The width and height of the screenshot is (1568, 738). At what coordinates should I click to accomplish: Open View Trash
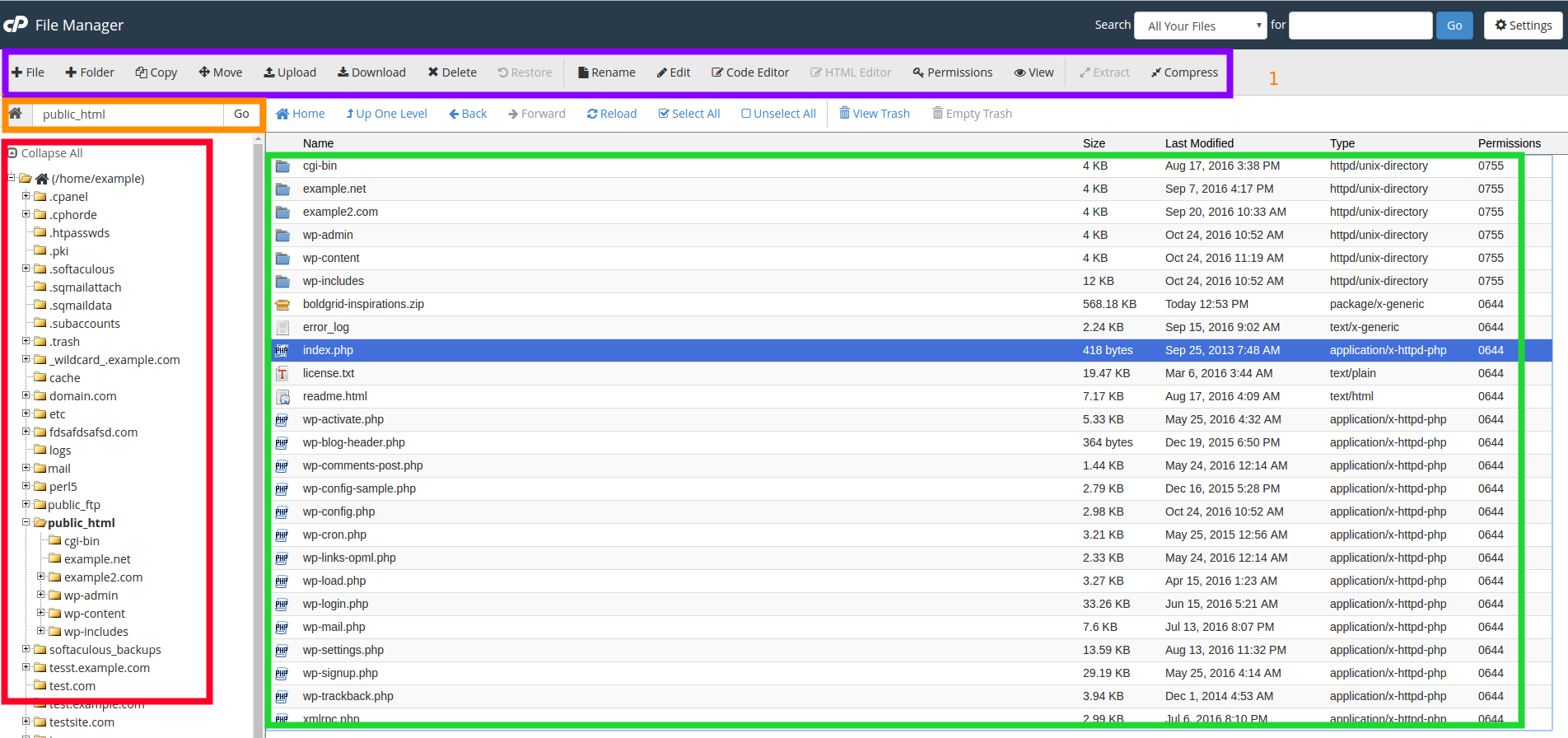874,114
